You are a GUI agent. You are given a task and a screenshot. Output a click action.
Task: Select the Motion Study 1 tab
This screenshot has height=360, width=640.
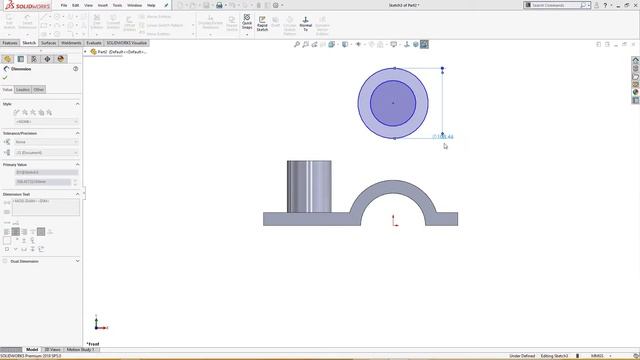coord(80,349)
